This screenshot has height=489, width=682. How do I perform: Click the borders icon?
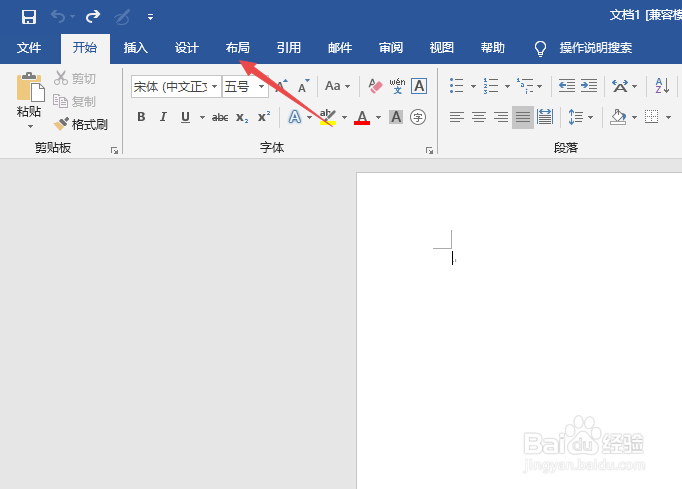tap(652, 117)
